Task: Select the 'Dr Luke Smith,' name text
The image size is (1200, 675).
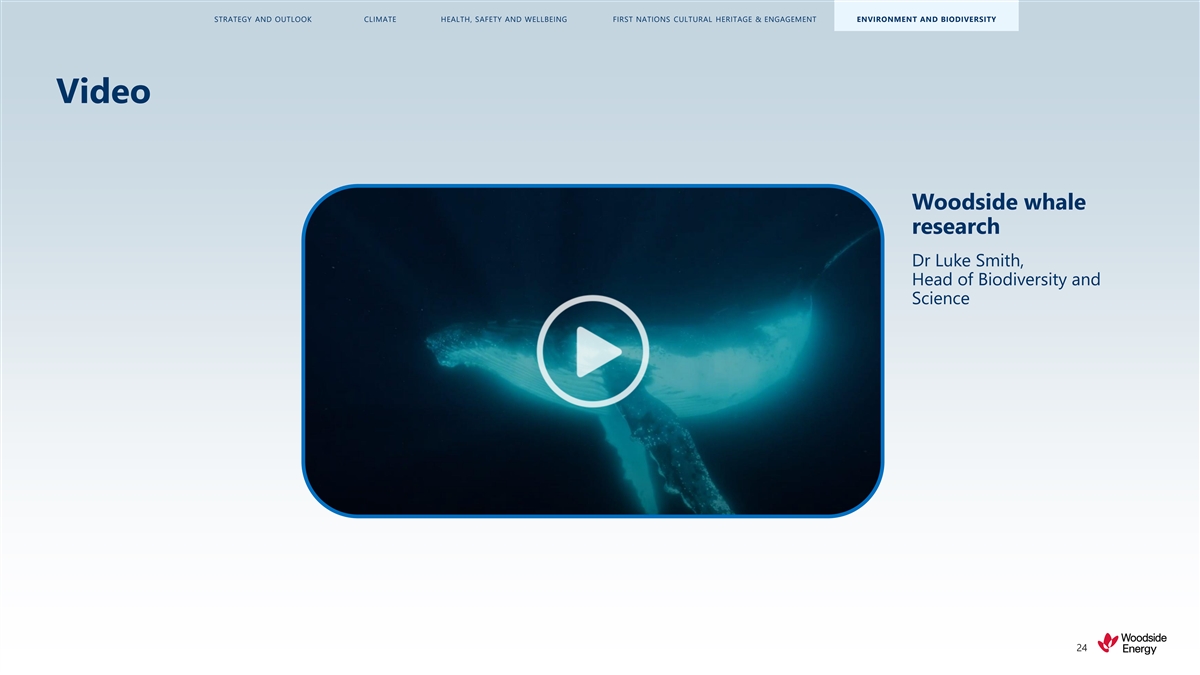Action: click(967, 261)
